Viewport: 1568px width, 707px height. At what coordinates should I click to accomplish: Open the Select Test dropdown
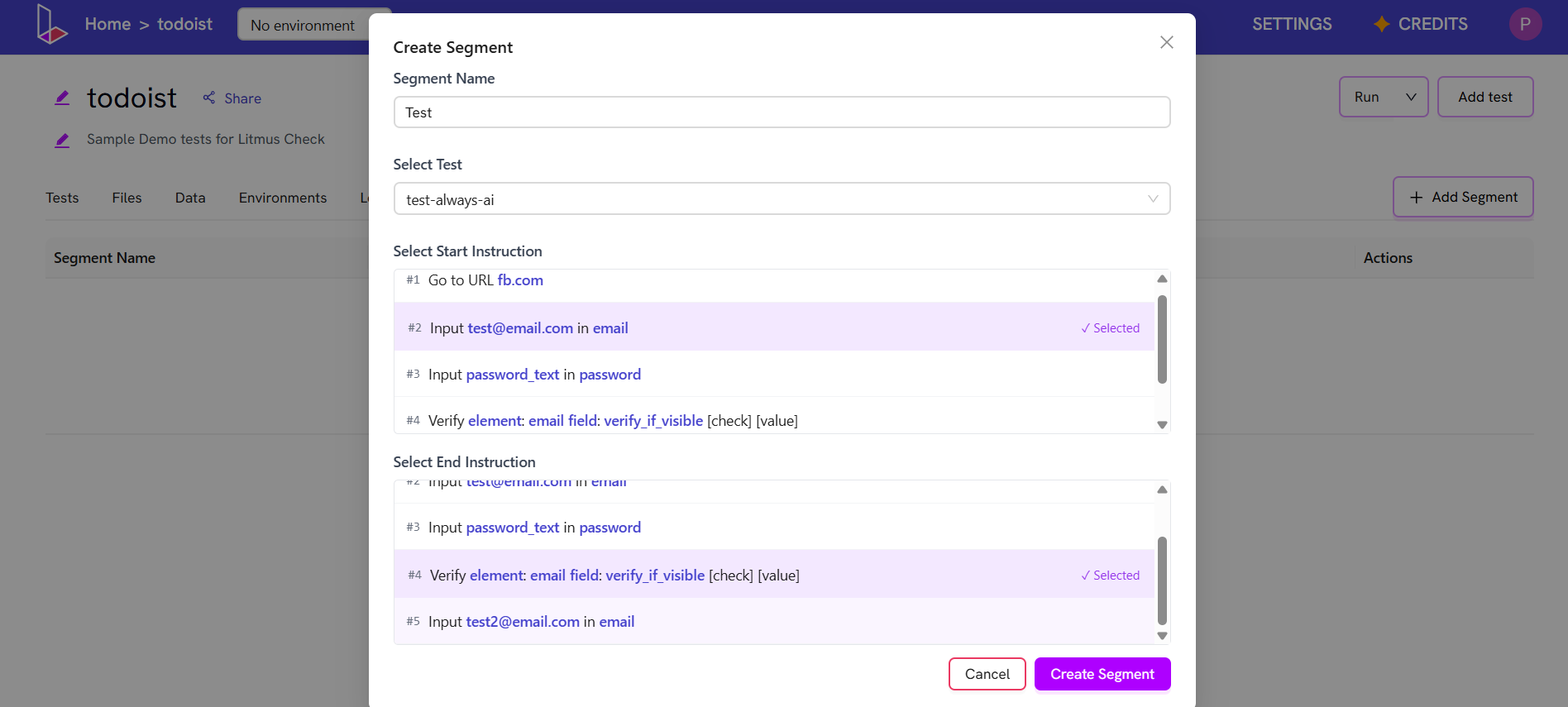[782, 198]
